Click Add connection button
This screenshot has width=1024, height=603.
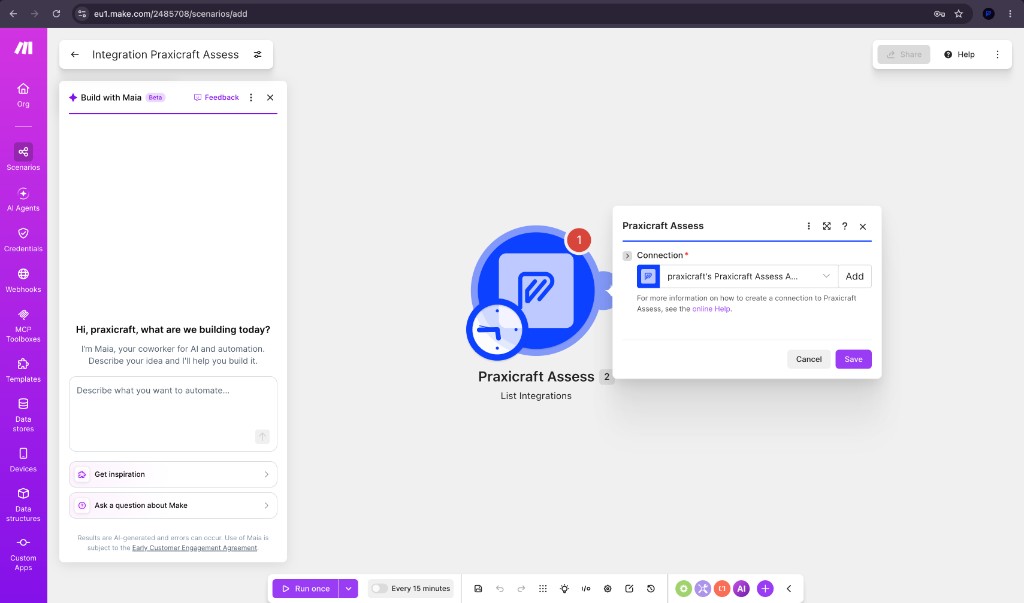click(x=854, y=276)
